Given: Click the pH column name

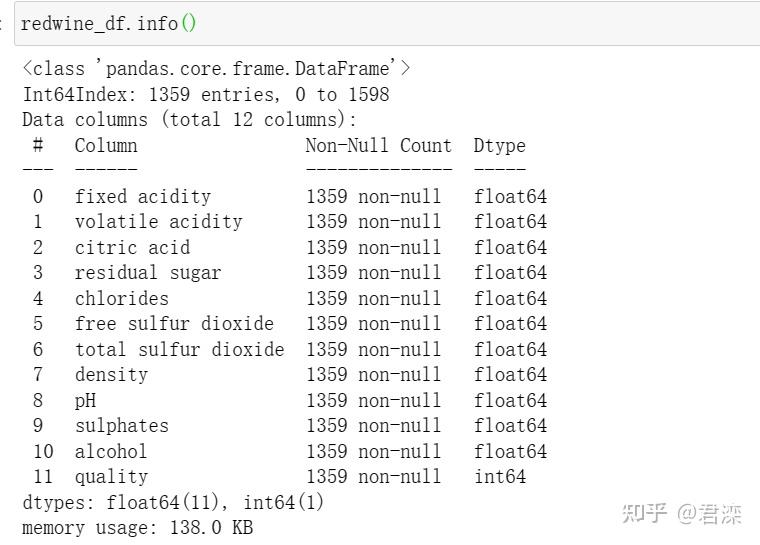Looking at the screenshot, I should 85,401.
